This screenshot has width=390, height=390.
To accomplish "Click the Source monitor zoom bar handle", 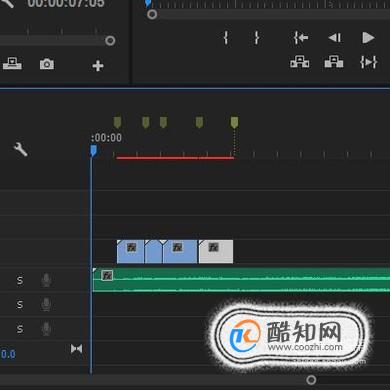I will tap(110, 41).
